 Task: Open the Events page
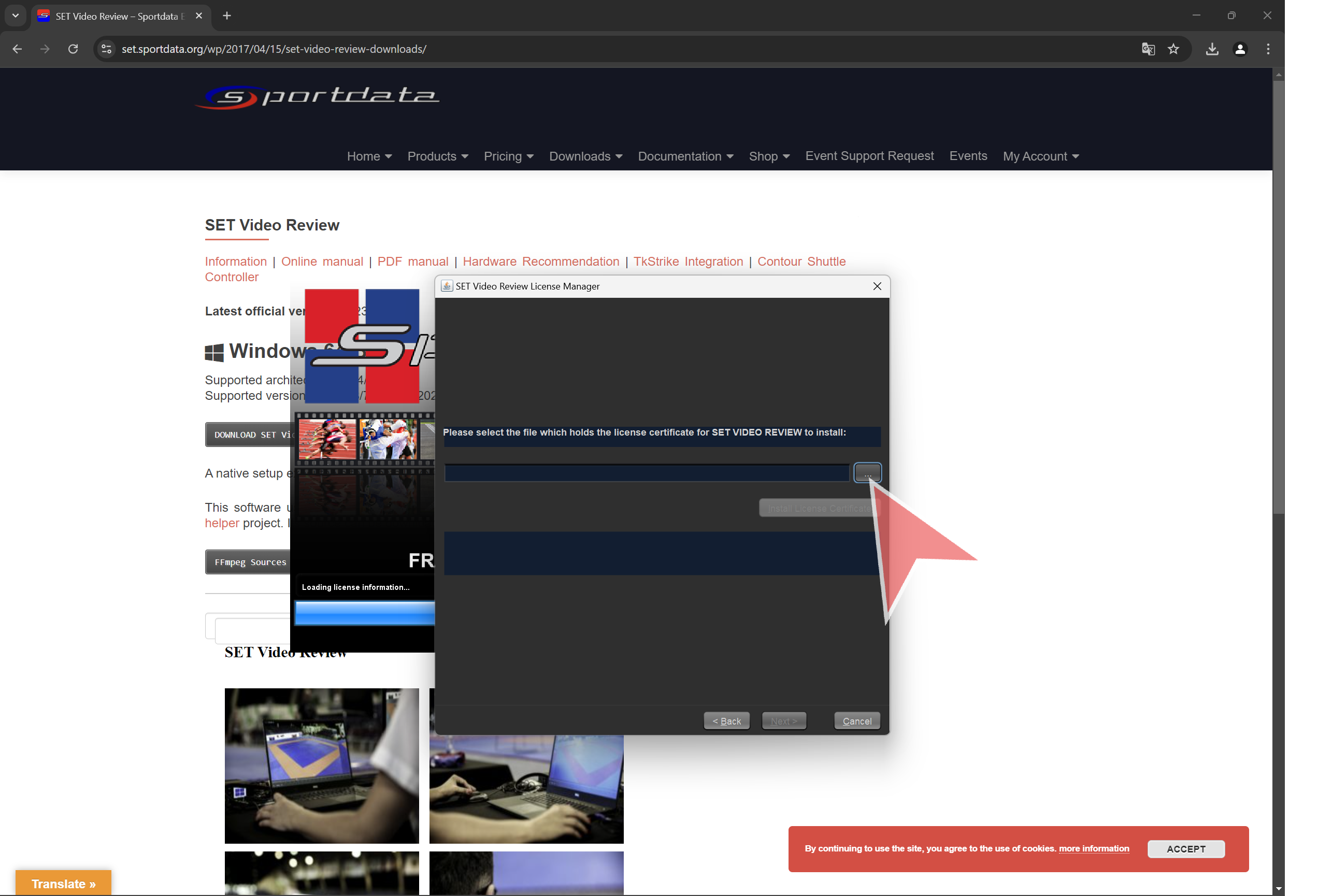(968, 156)
